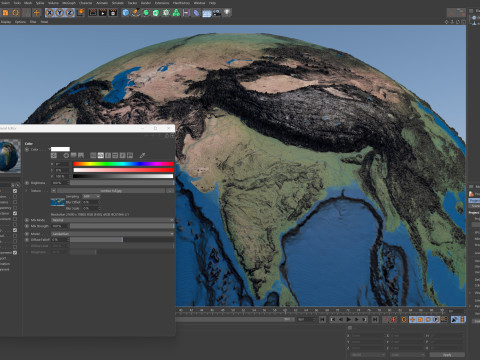Click the Floor grid icon in toolbar

click(x=207, y=13)
